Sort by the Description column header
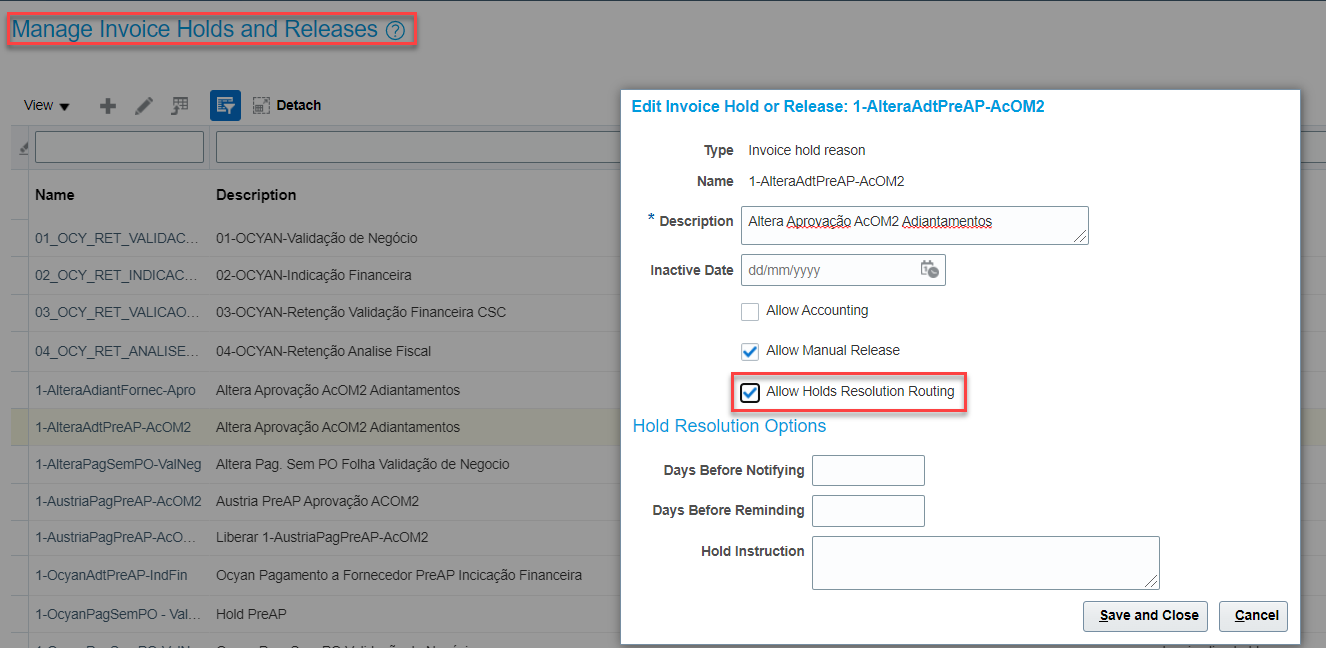Viewport: 1326px width, 648px height. [256, 195]
